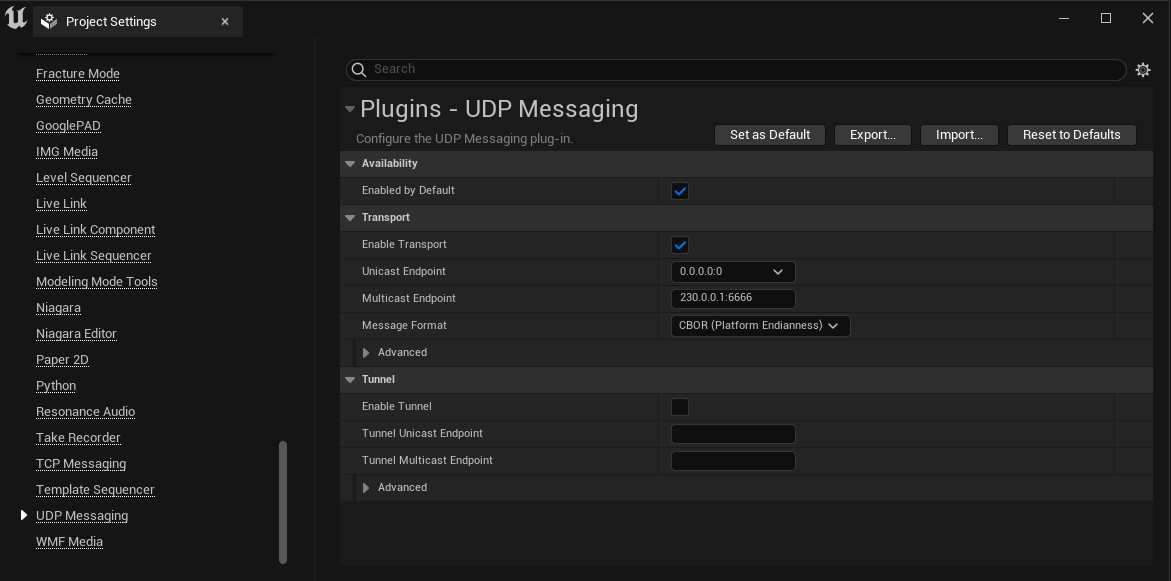Open IMG Media settings
1171x581 pixels.
[66, 152]
